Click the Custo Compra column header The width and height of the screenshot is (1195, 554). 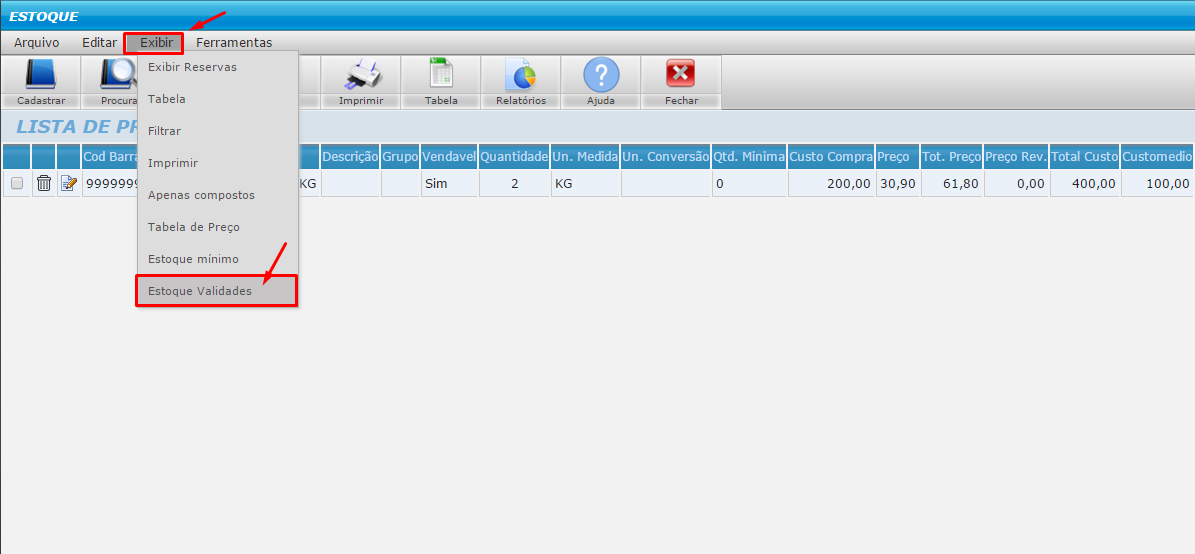[831, 157]
